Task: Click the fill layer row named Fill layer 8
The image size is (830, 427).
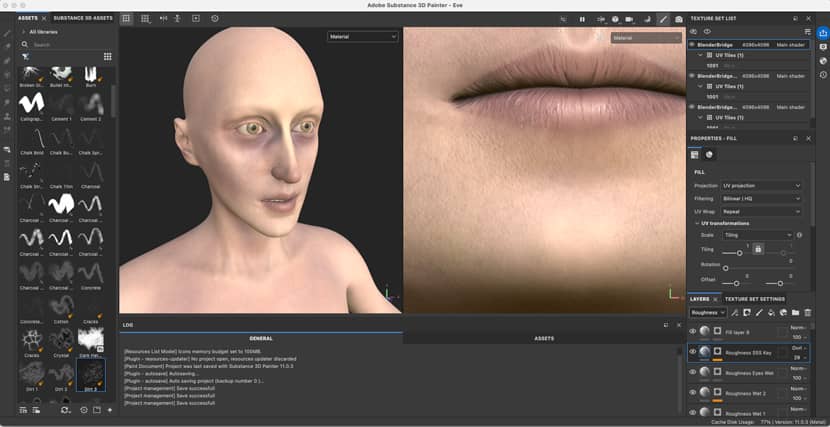Action: tap(748, 332)
